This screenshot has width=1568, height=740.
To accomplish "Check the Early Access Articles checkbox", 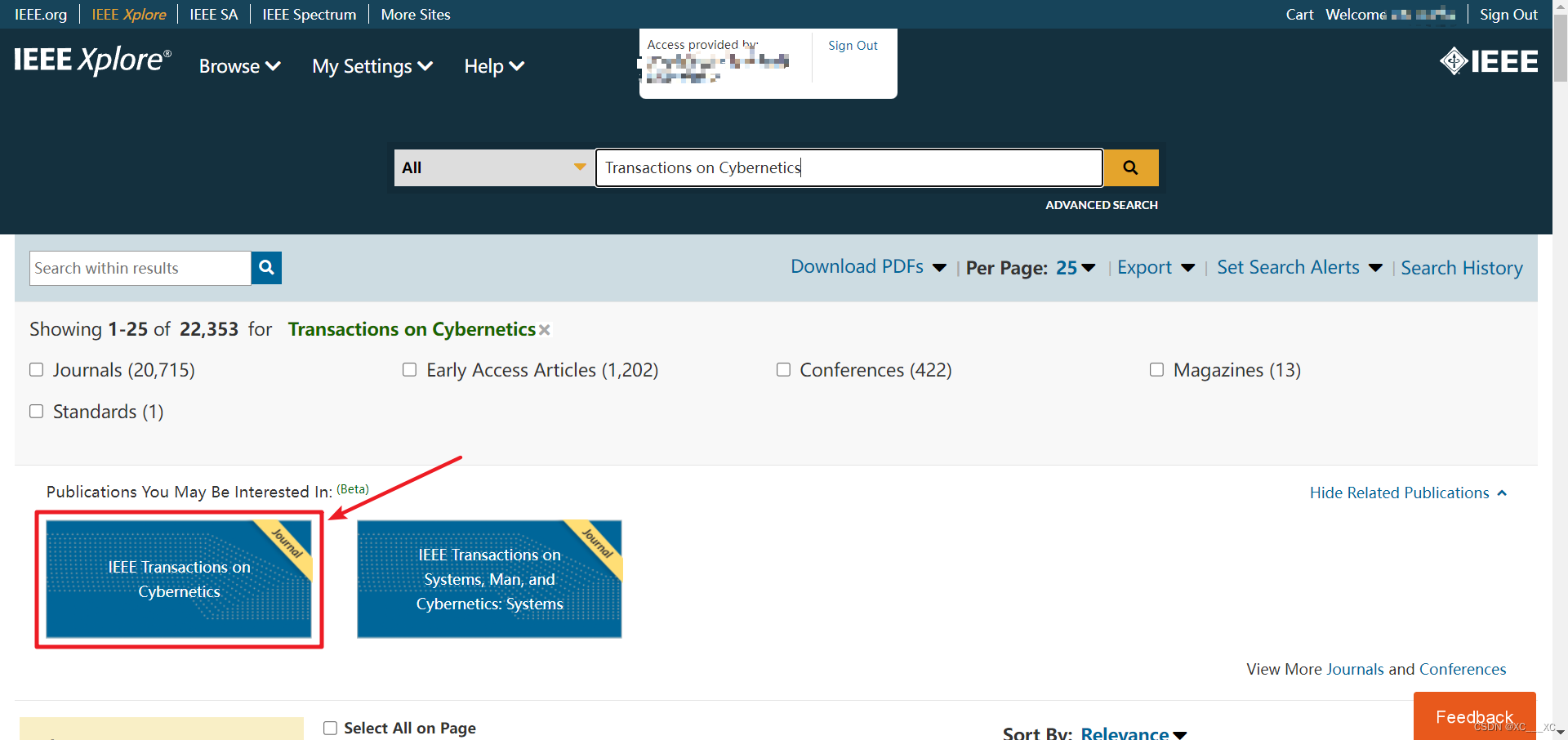I will [x=410, y=370].
